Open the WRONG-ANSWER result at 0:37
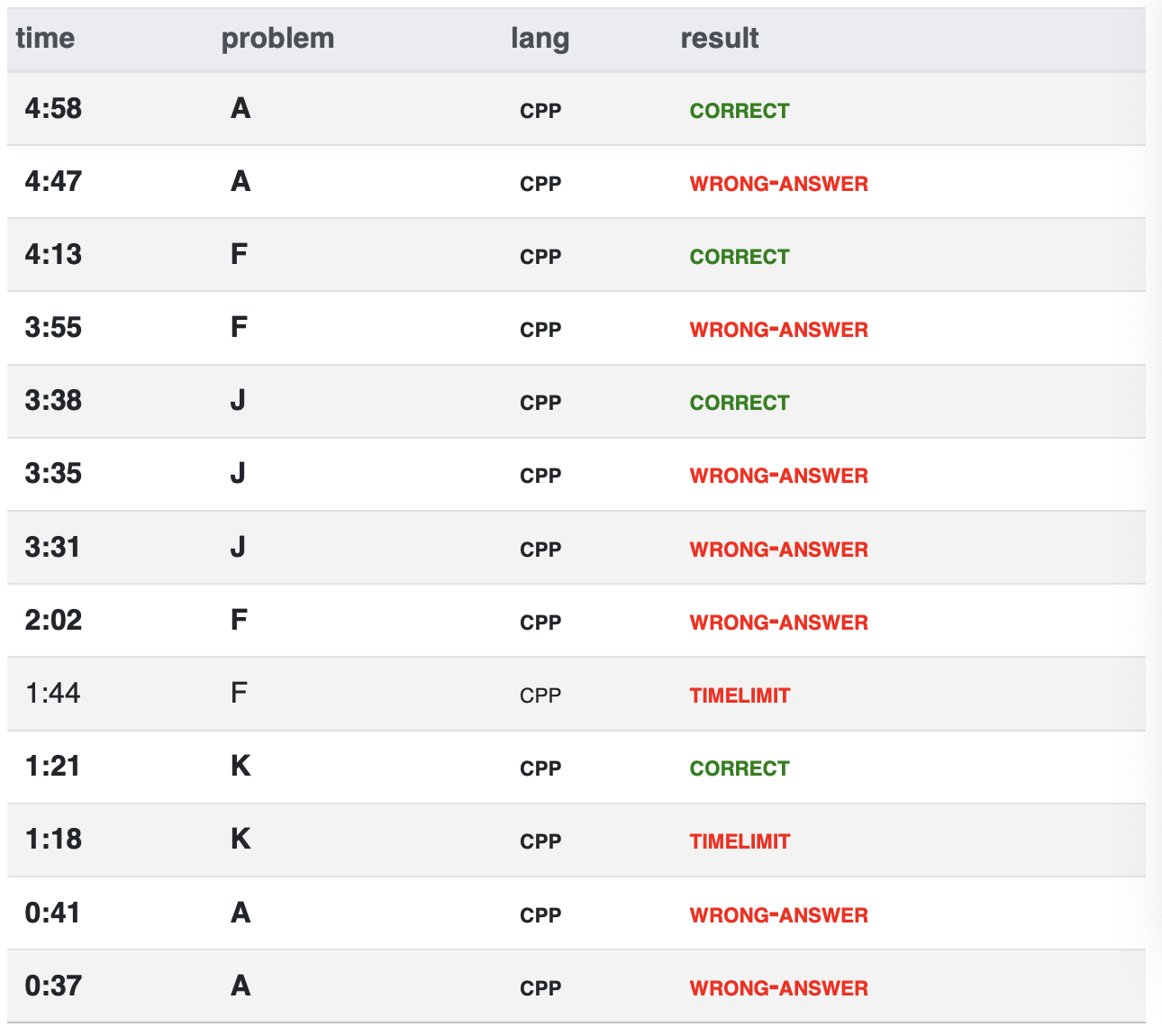1162x1036 pixels. (778, 988)
